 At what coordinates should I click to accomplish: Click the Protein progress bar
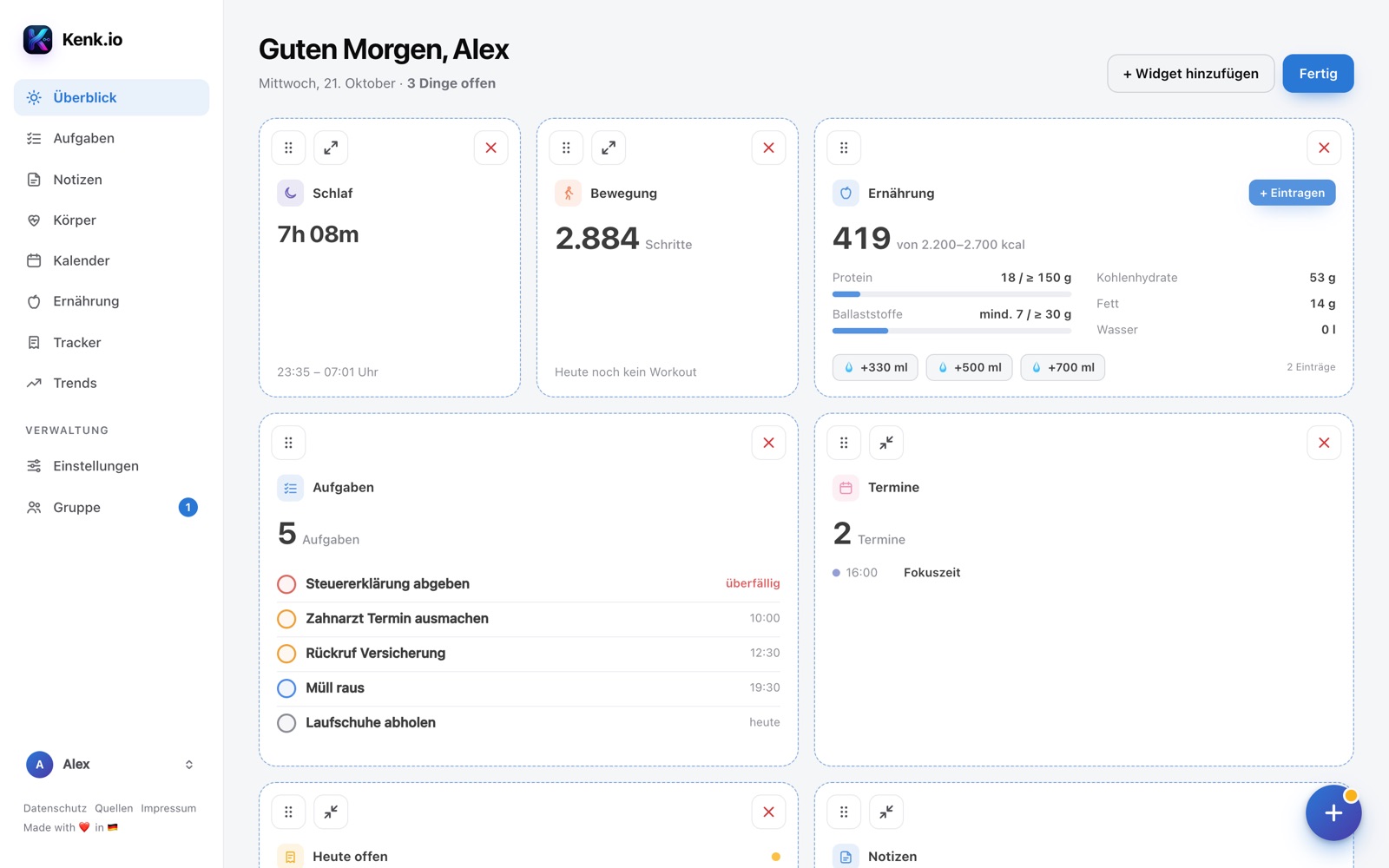coord(951,294)
